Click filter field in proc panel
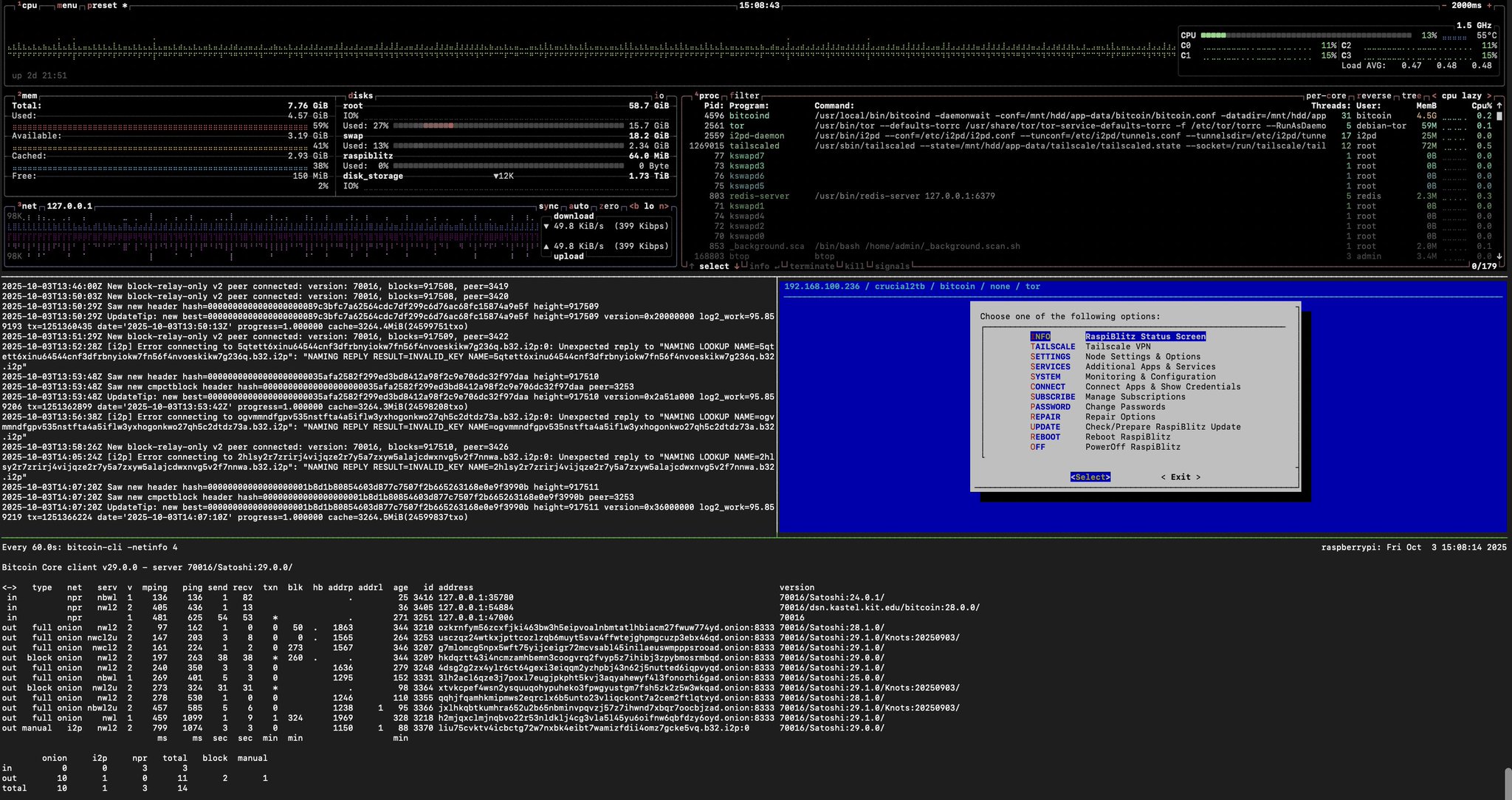The height and width of the screenshot is (800, 1512). point(745,95)
